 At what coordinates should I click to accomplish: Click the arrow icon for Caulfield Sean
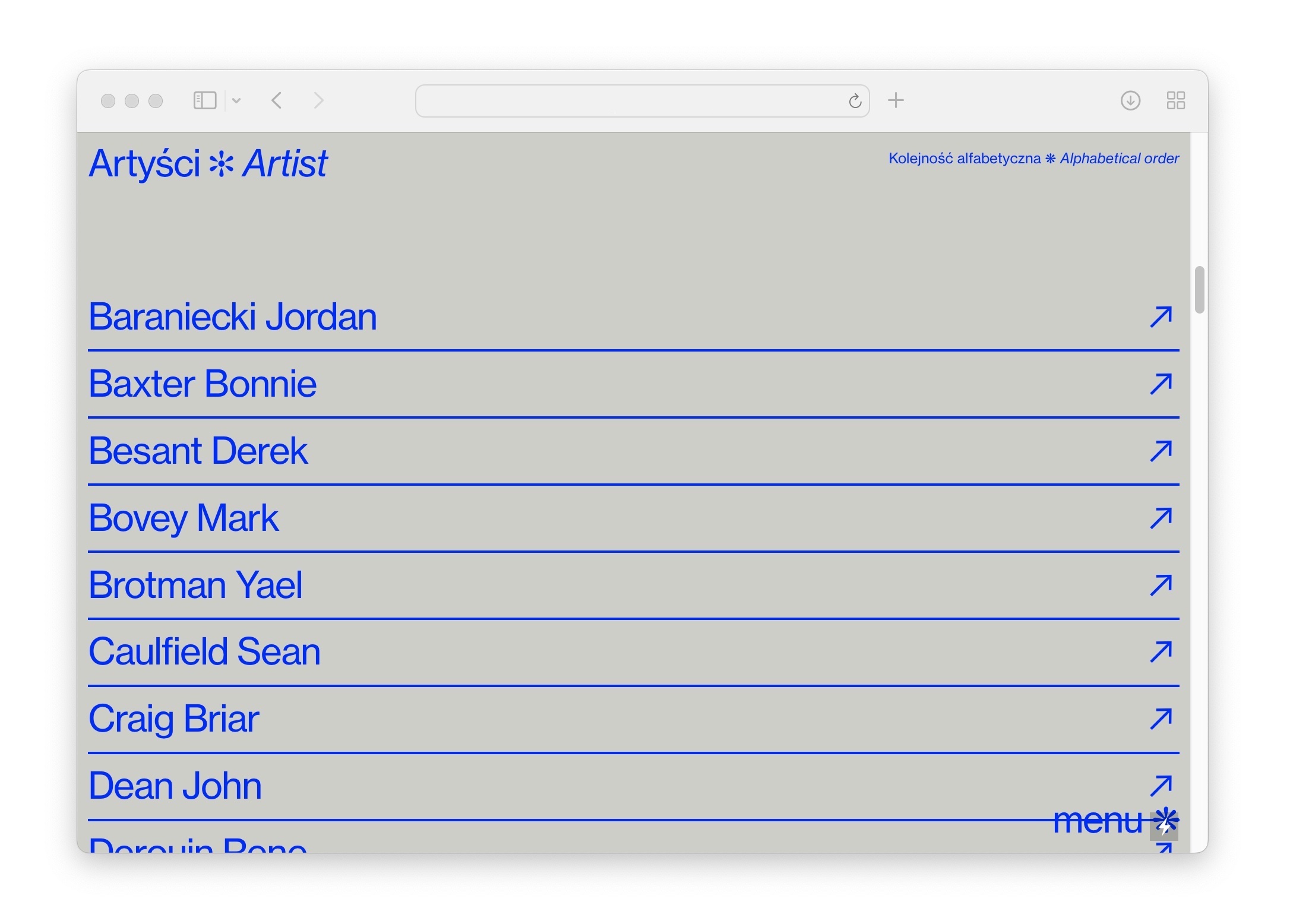(1161, 651)
